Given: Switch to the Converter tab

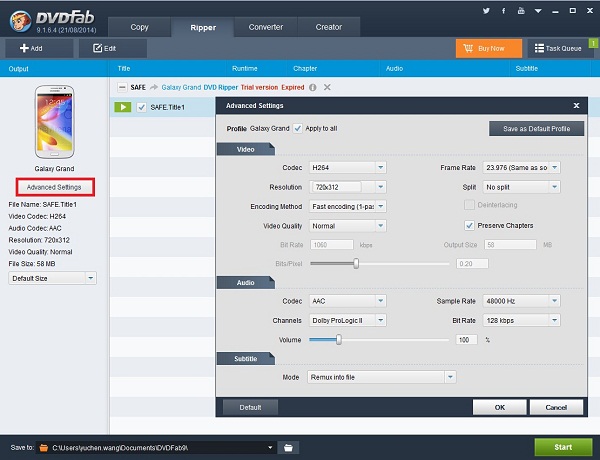Looking at the screenshot, I should click(x=266, y=27).
